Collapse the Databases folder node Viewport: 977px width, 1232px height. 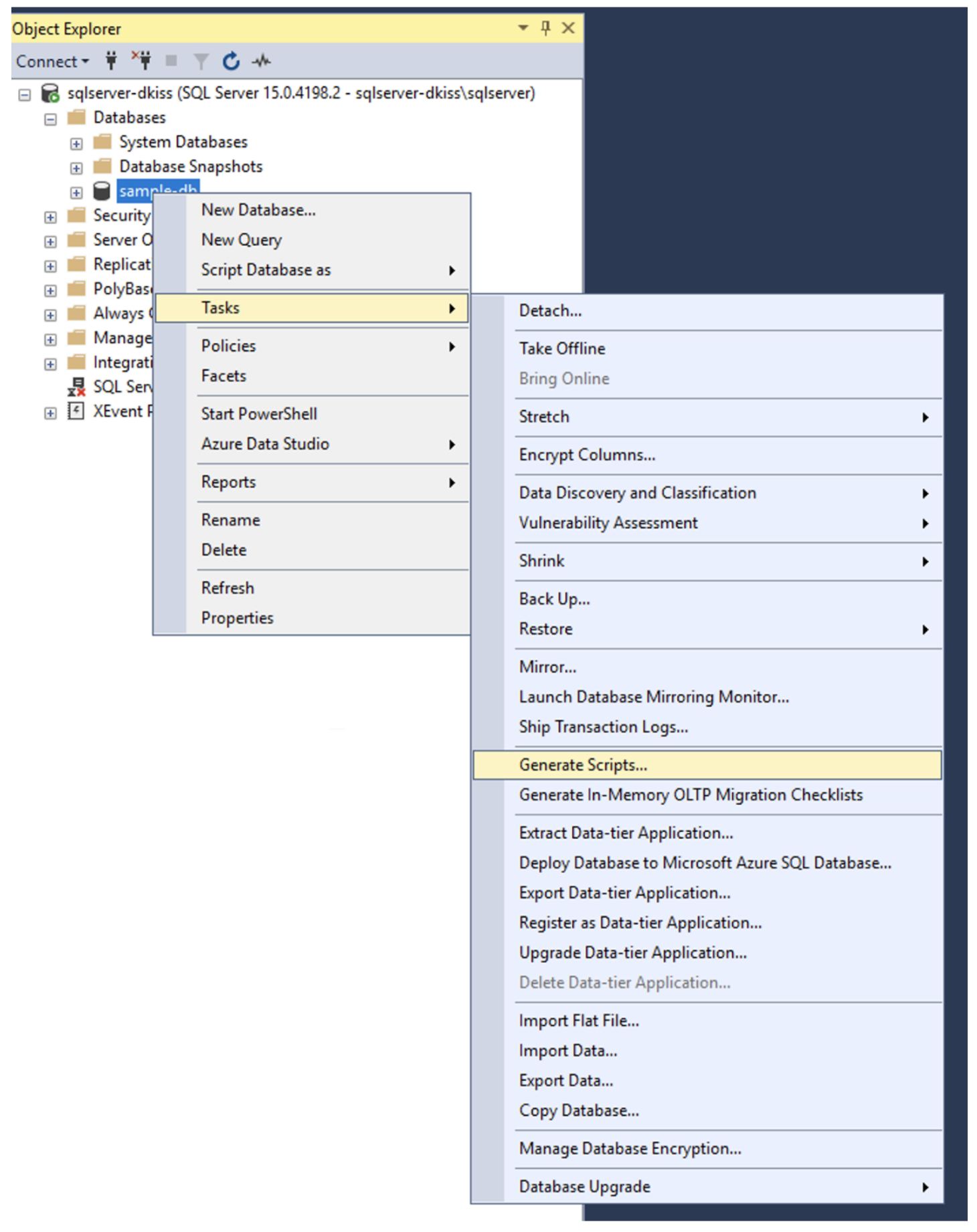click(50, 119)
